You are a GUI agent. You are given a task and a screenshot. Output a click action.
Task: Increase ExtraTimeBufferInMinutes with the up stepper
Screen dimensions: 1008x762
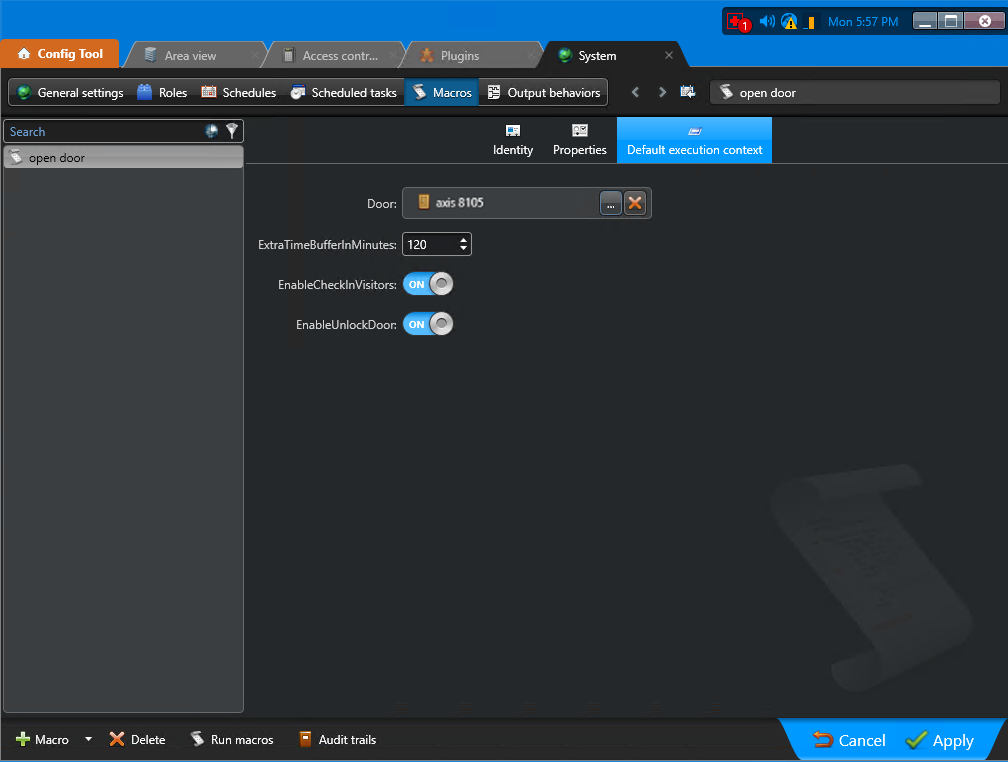[463, 238]
